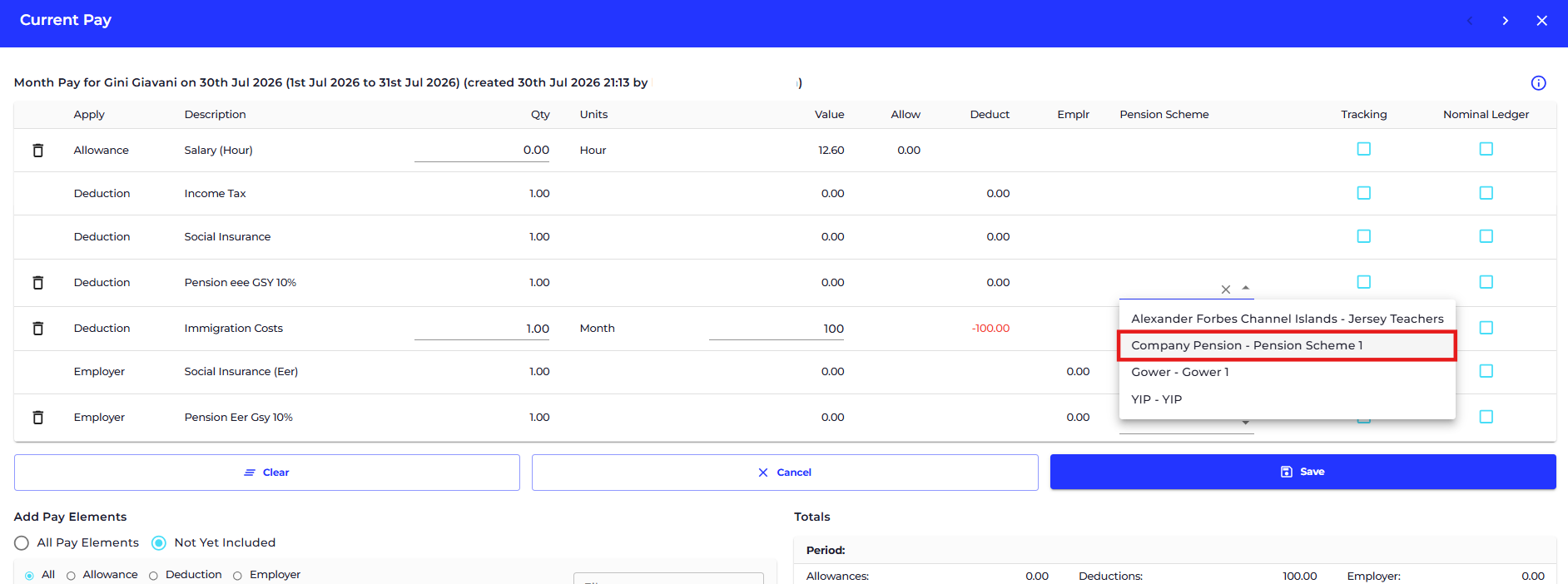Open Pension Eer Gsy 10% scheme dropdown
The width and height of the screenshot is (1568, 584).
1245,423
